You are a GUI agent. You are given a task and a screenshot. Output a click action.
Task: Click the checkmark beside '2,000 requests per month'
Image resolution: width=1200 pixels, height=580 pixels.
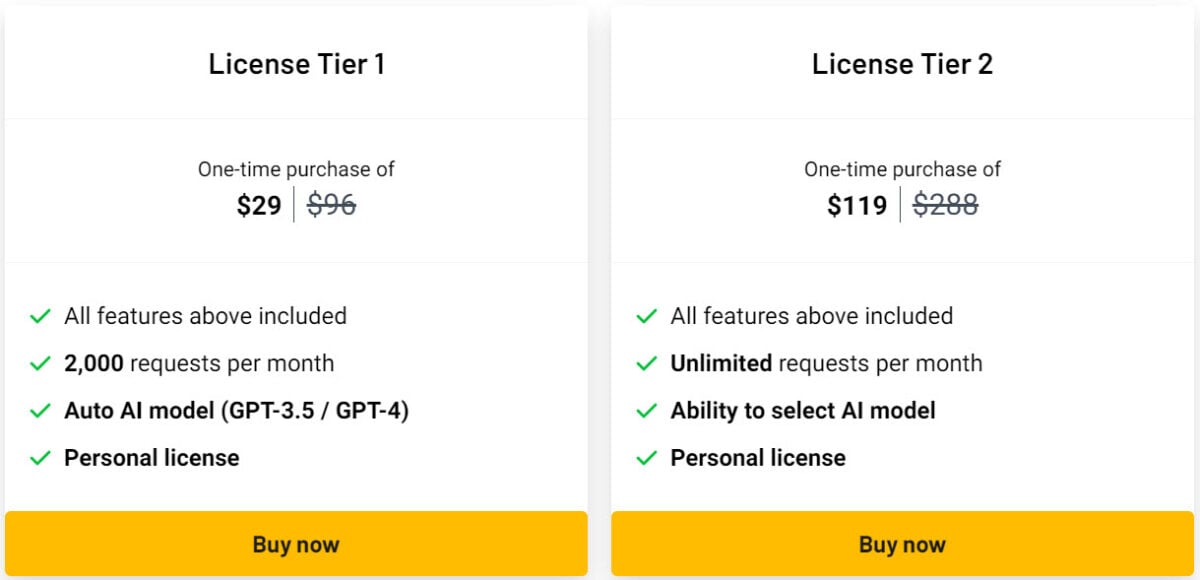click(x=40, y=364)
